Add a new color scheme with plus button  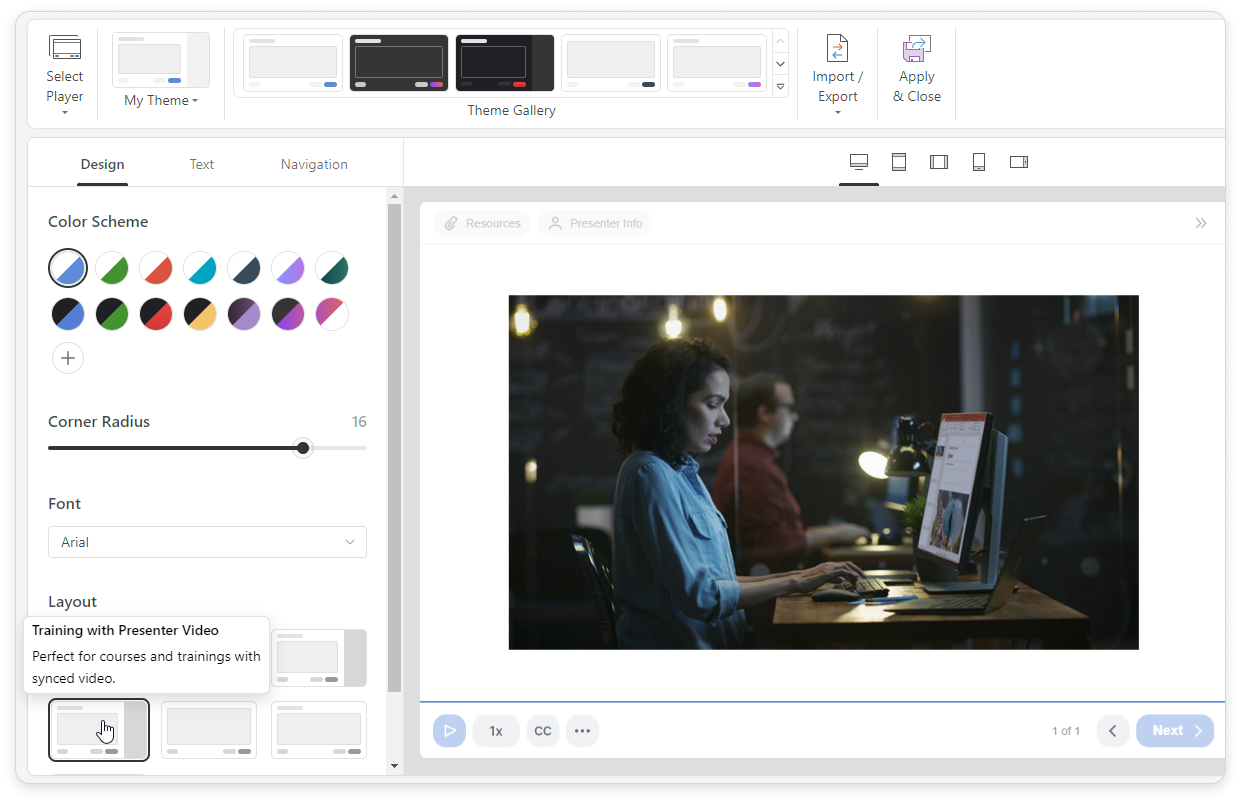[67, 357]
